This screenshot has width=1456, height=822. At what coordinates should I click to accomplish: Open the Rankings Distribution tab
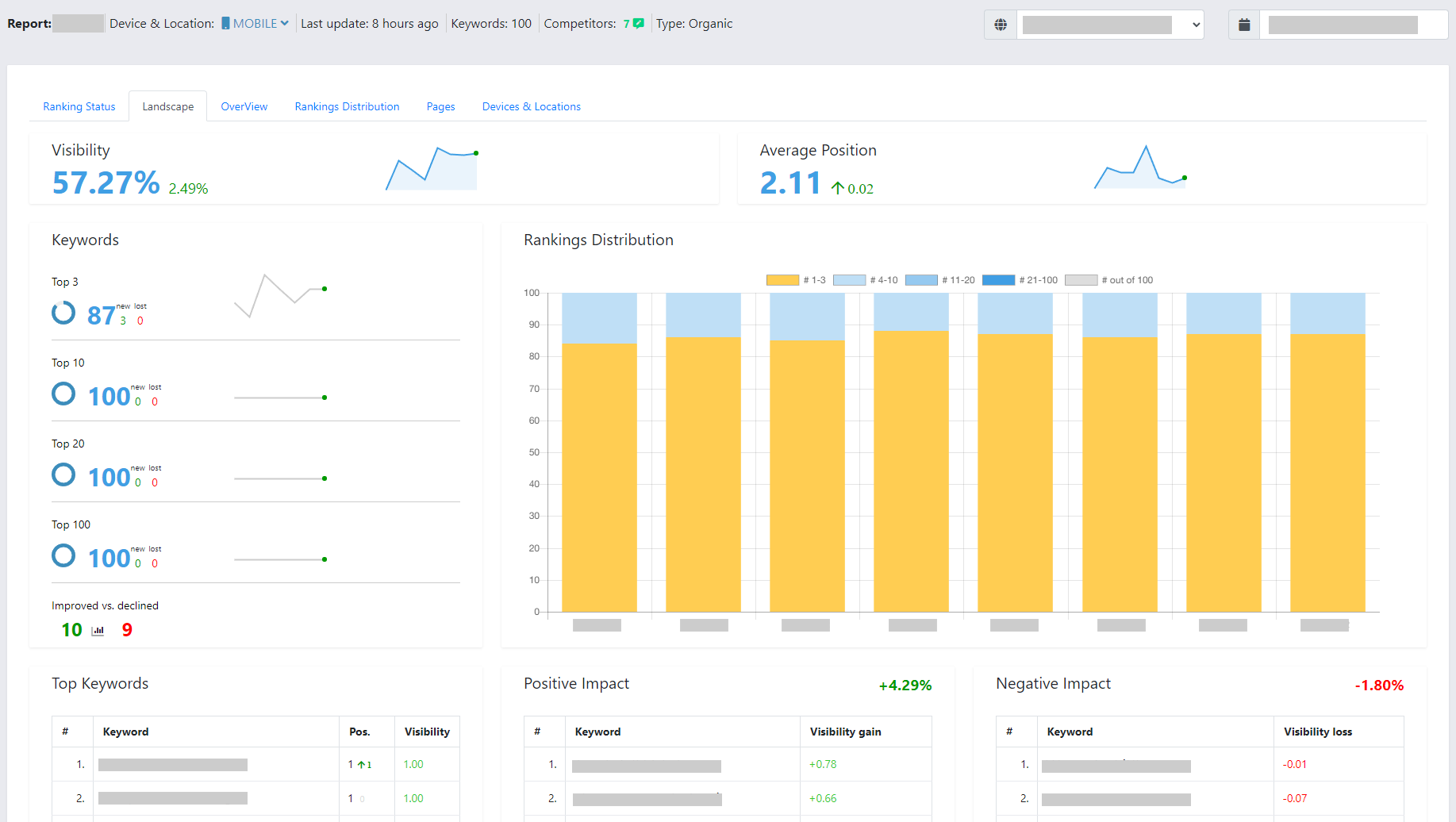click(347, 106)
